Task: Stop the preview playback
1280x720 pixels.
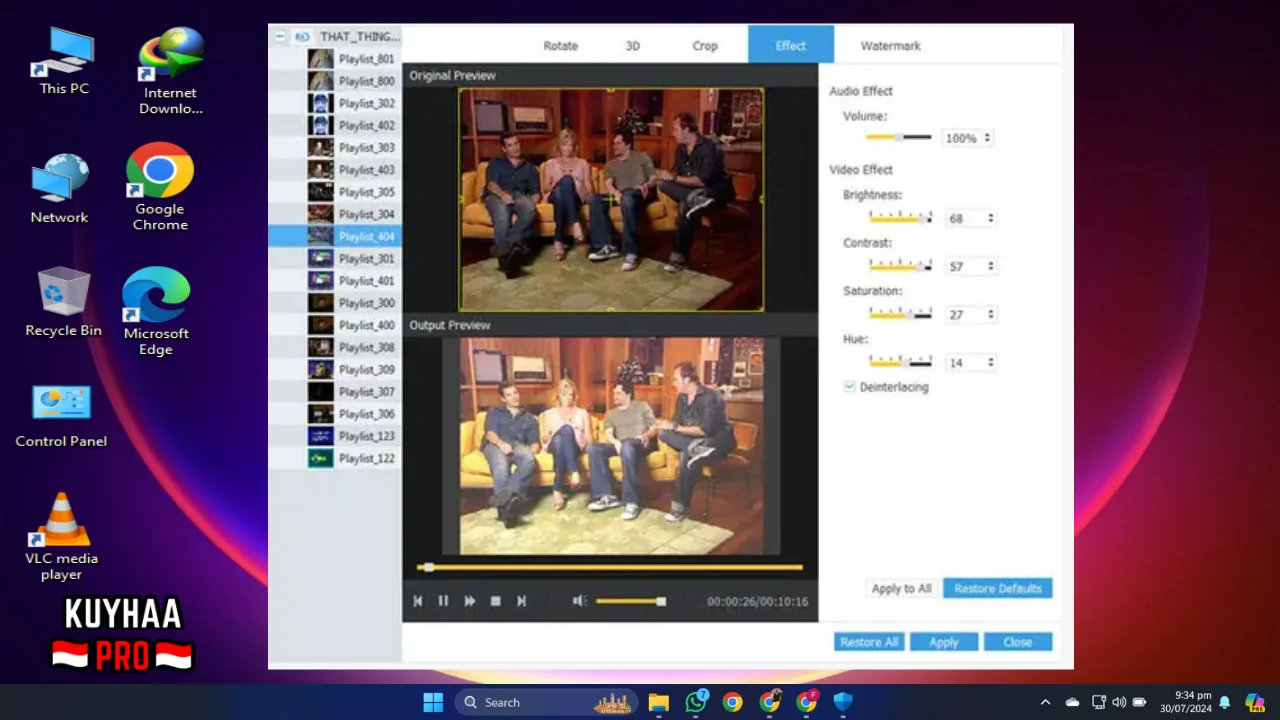Action: (x=495, y=601)
